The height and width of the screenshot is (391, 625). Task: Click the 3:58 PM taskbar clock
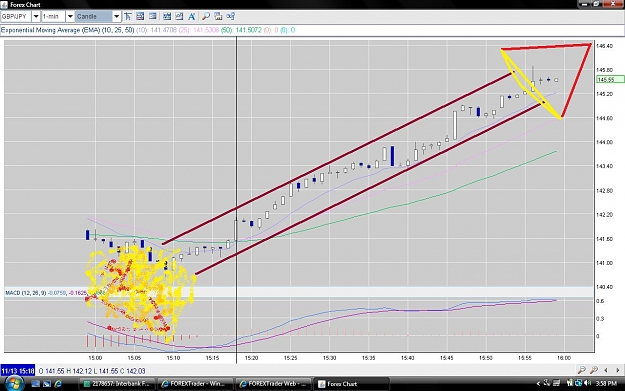point(607,383)
